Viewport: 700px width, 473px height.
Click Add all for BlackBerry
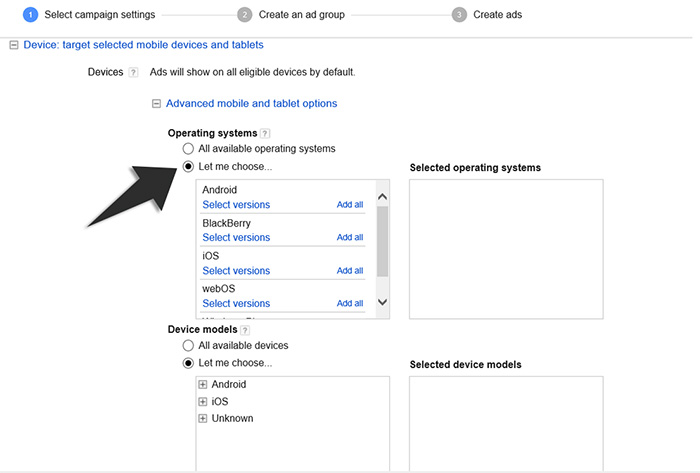pos(350,238)
